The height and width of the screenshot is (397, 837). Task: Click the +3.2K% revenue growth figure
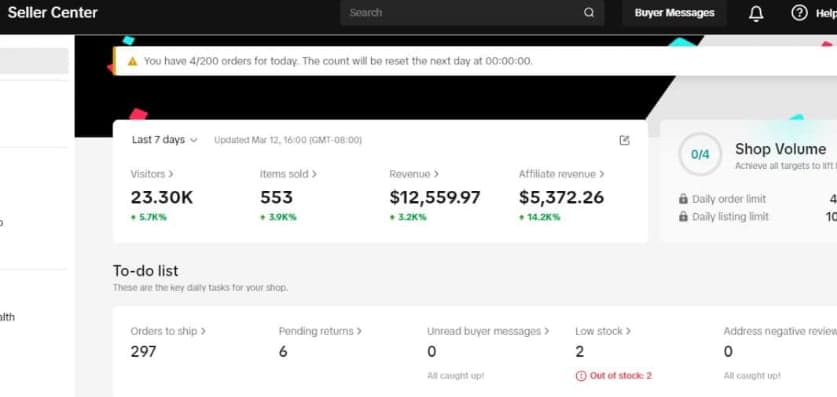click(x=408, y=217)
